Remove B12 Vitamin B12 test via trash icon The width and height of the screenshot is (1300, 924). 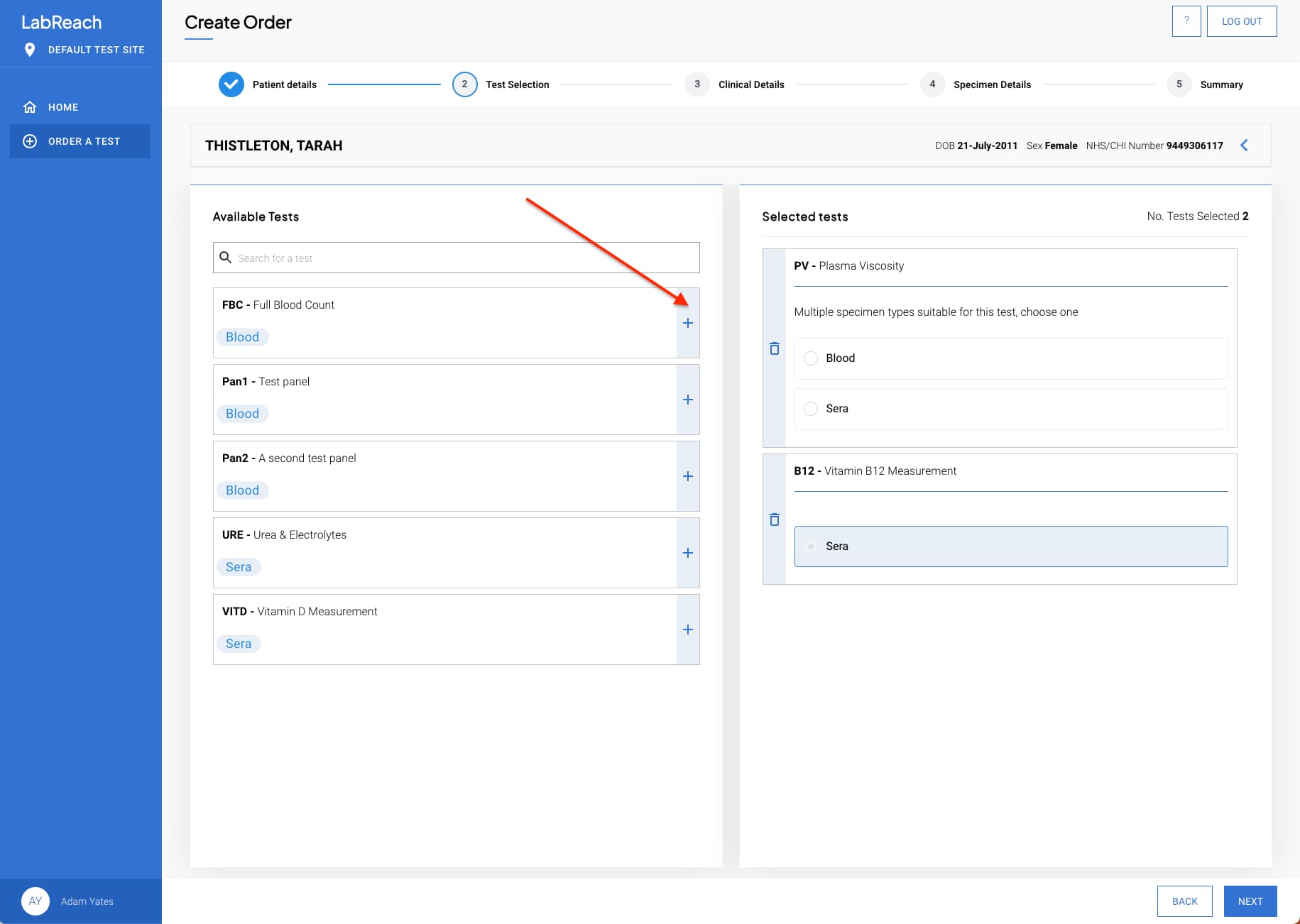[x=775, y=519]
